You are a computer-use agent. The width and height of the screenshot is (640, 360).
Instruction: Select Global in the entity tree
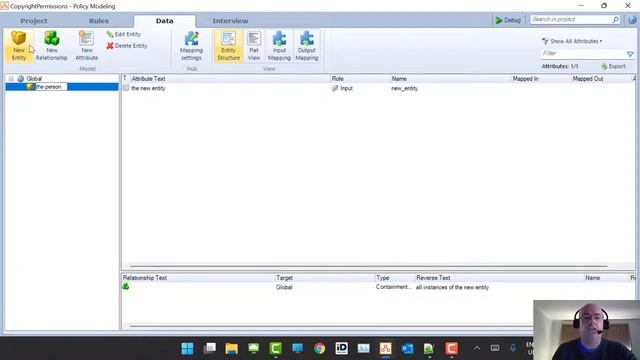(34, 78)
